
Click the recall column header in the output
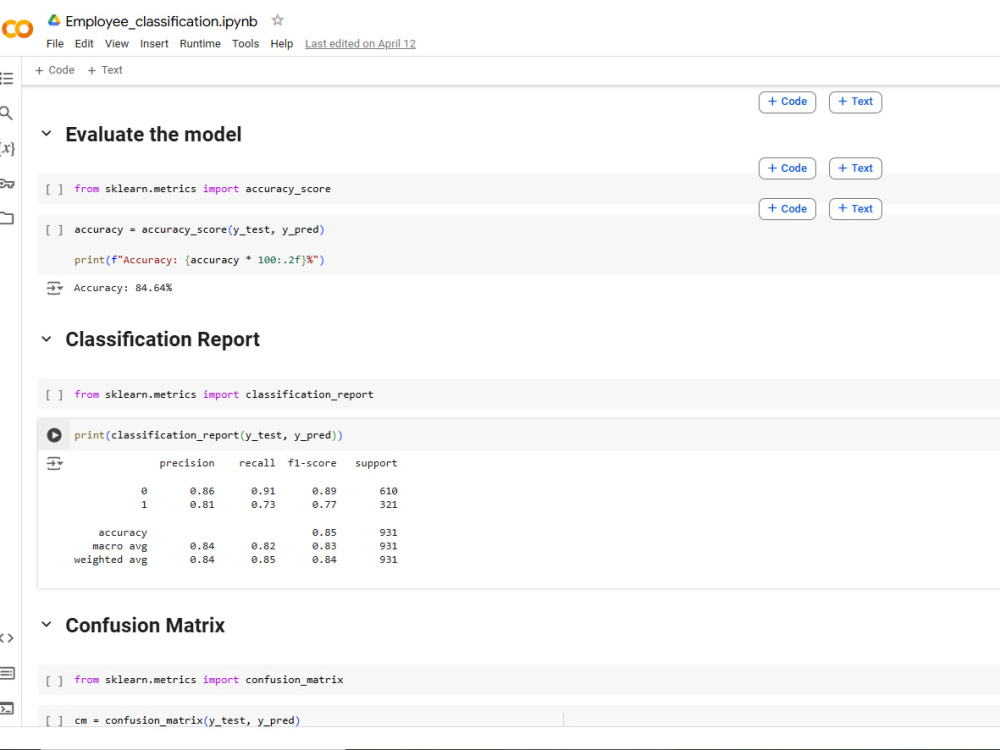click(257, 463)
